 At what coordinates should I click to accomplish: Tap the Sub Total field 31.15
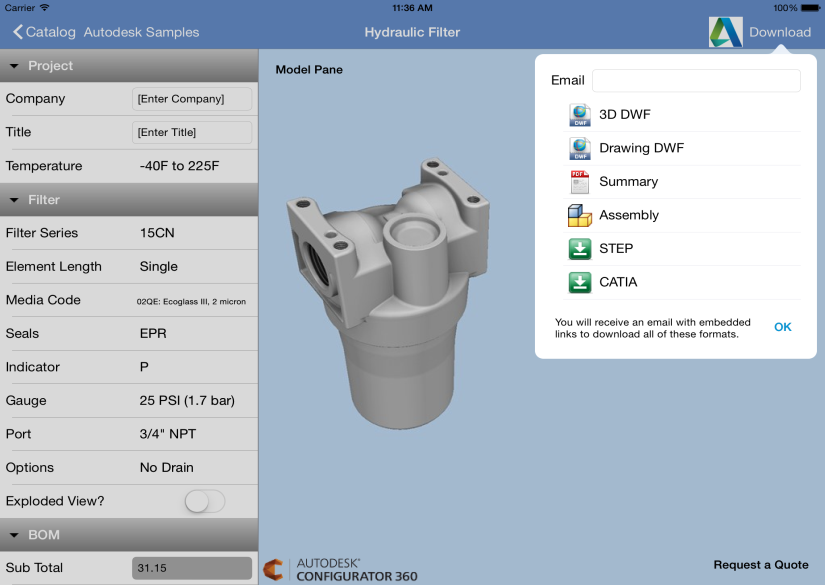[x=192, y=568]
